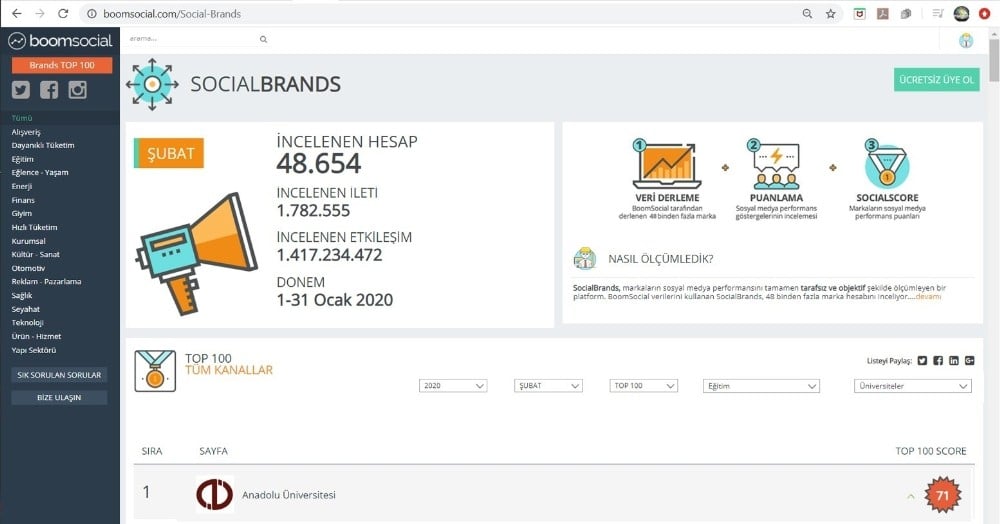
Task: Select Tümü in the sidebar
Action: (22, 118)
